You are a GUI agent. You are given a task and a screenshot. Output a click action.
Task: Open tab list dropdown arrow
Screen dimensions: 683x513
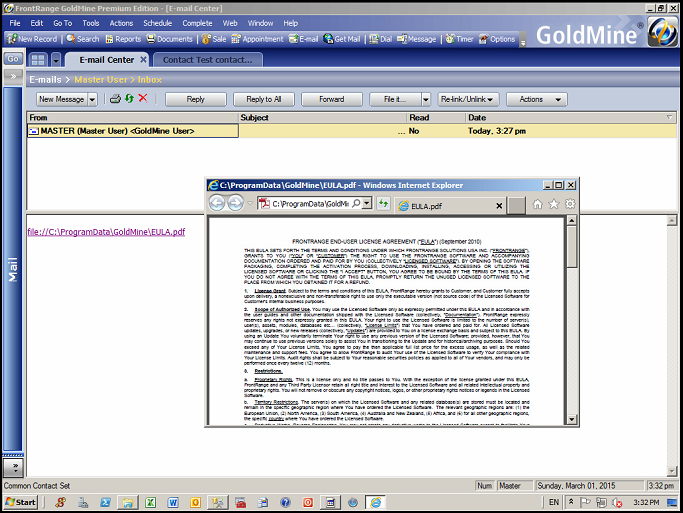[x=56, y=60]
